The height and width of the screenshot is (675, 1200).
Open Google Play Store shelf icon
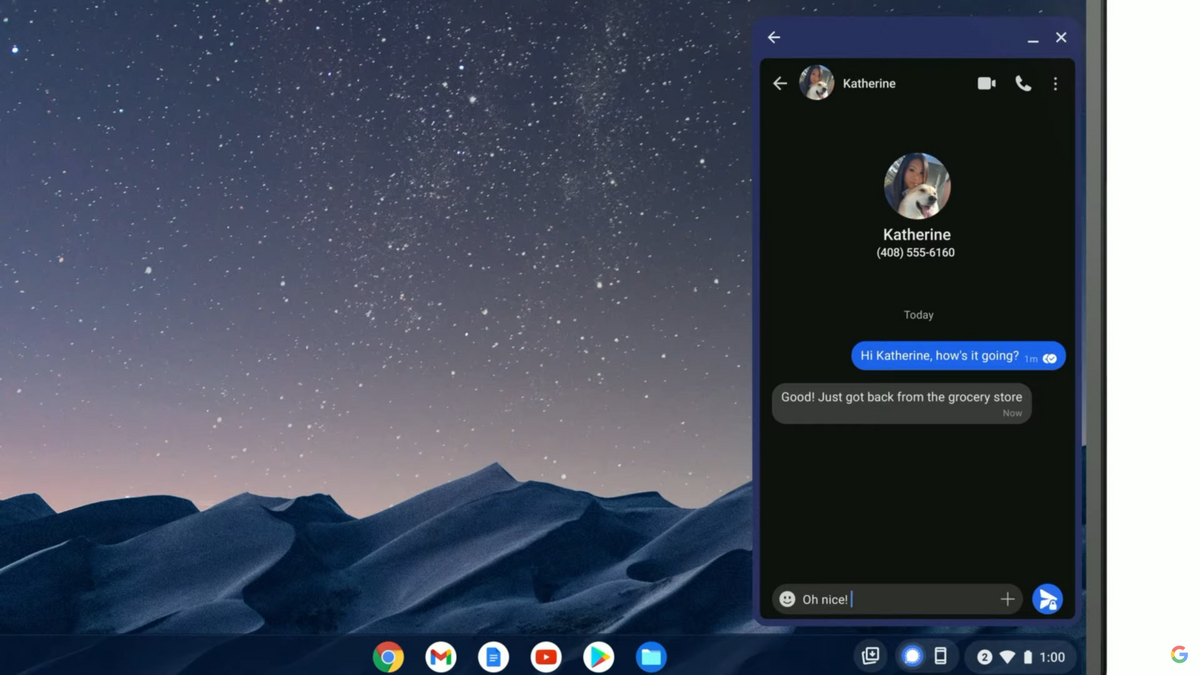[x=598, y=657]
